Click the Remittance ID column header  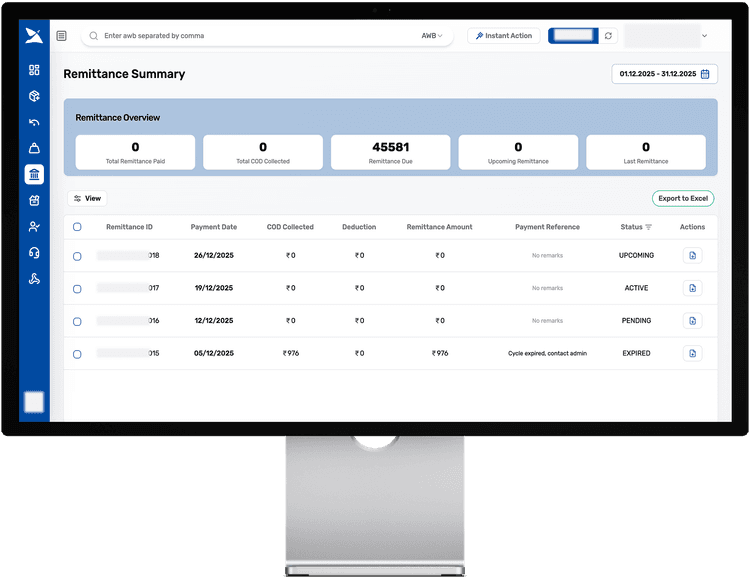(129, 227)
